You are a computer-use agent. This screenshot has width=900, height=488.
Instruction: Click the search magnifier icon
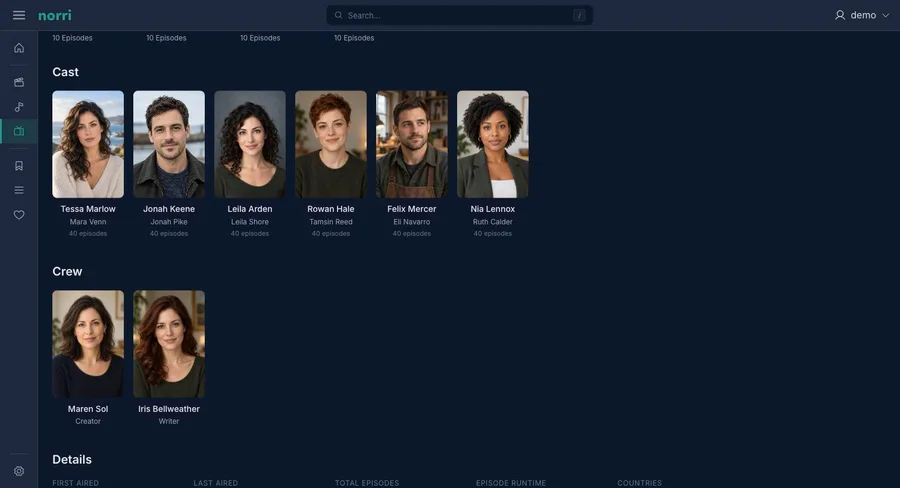(339, 16)
